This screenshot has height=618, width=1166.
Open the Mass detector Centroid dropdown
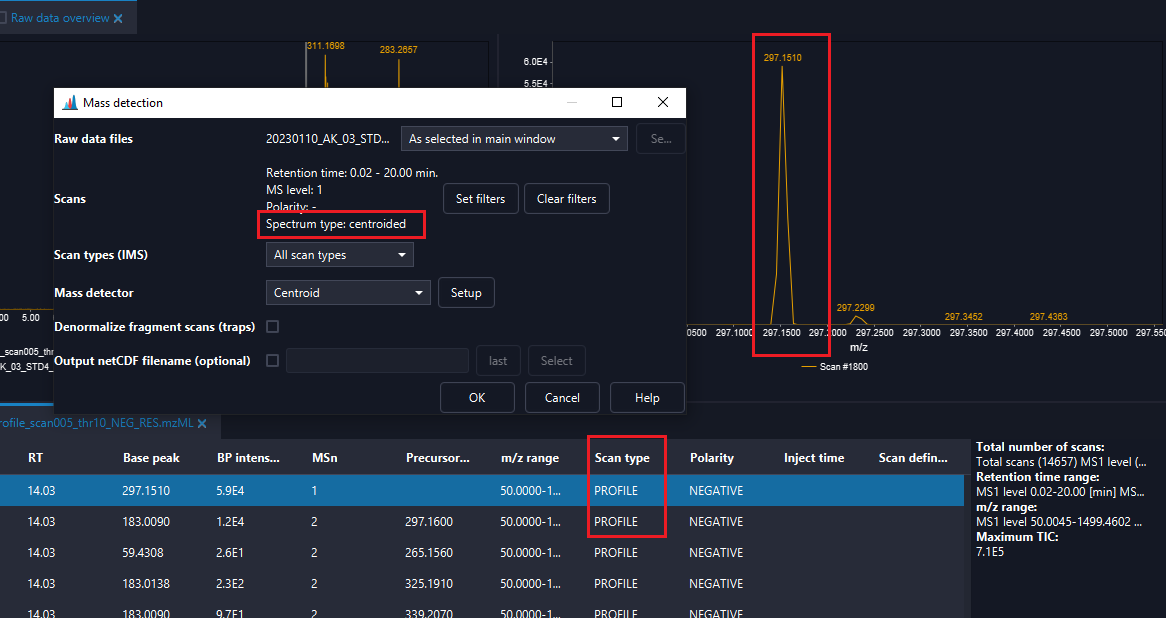347,292
